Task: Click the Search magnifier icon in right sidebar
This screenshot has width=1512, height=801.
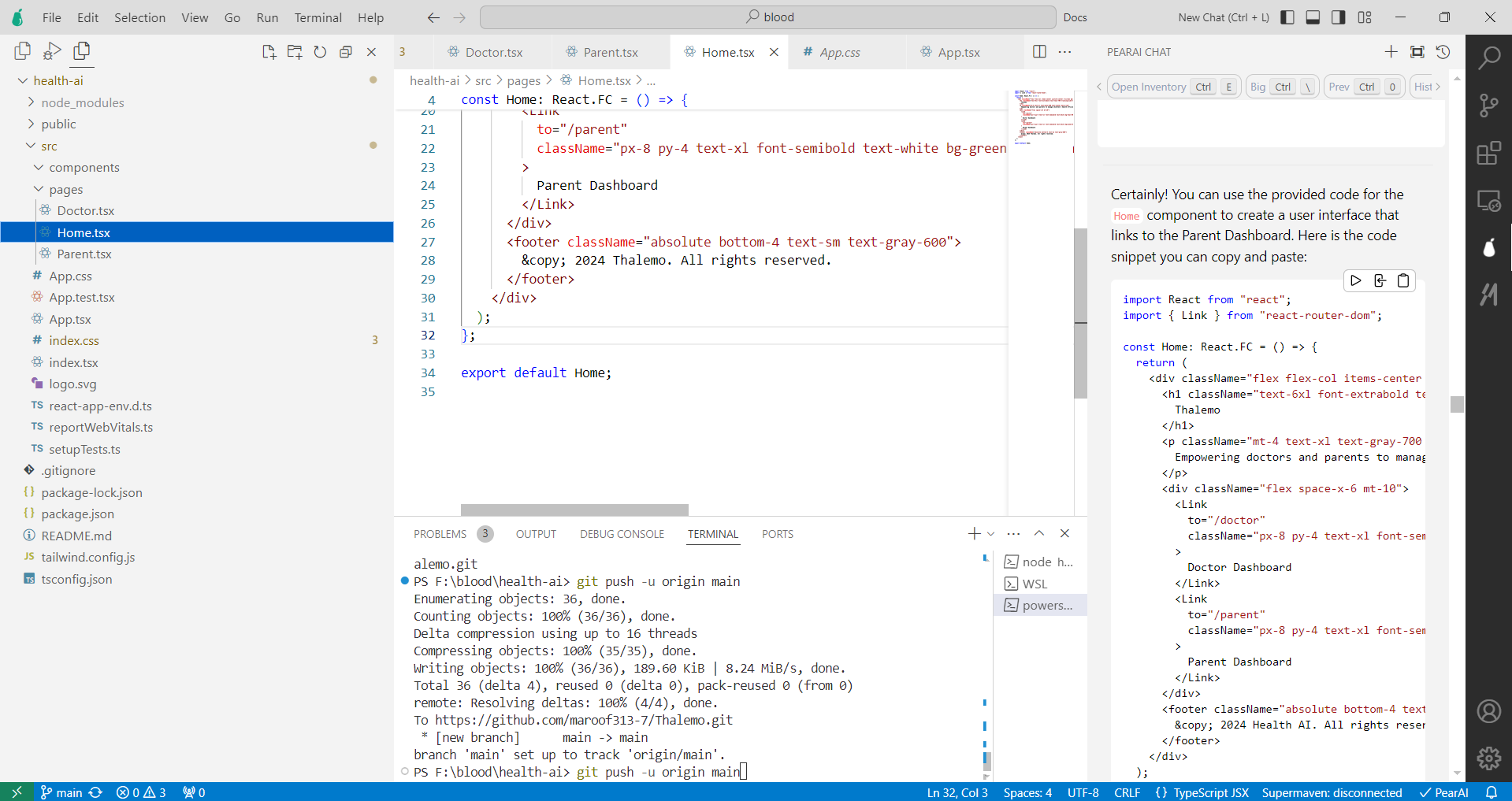Action: (x=1488, y=57)
